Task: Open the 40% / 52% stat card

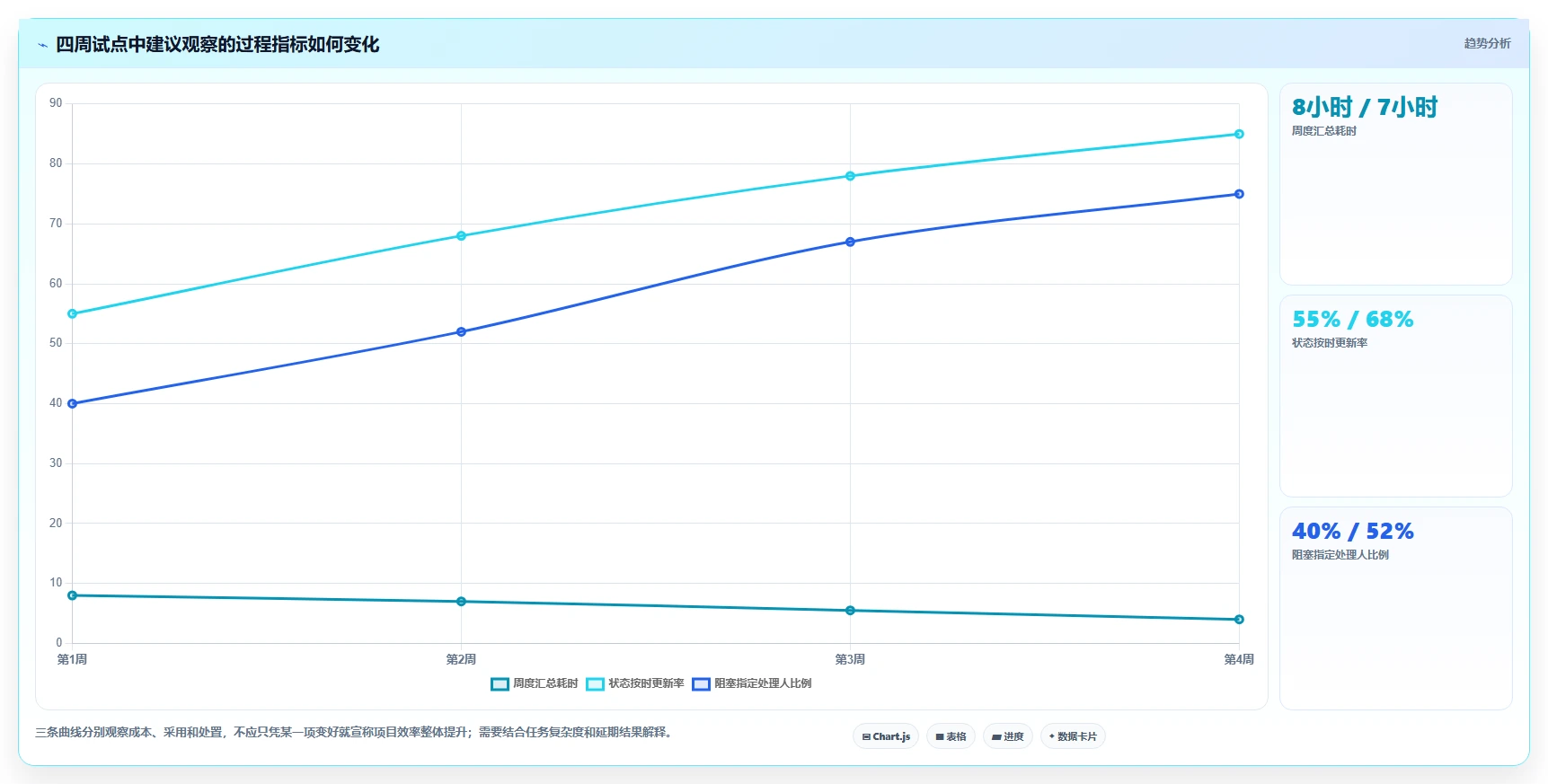Action: [1395, 608]
